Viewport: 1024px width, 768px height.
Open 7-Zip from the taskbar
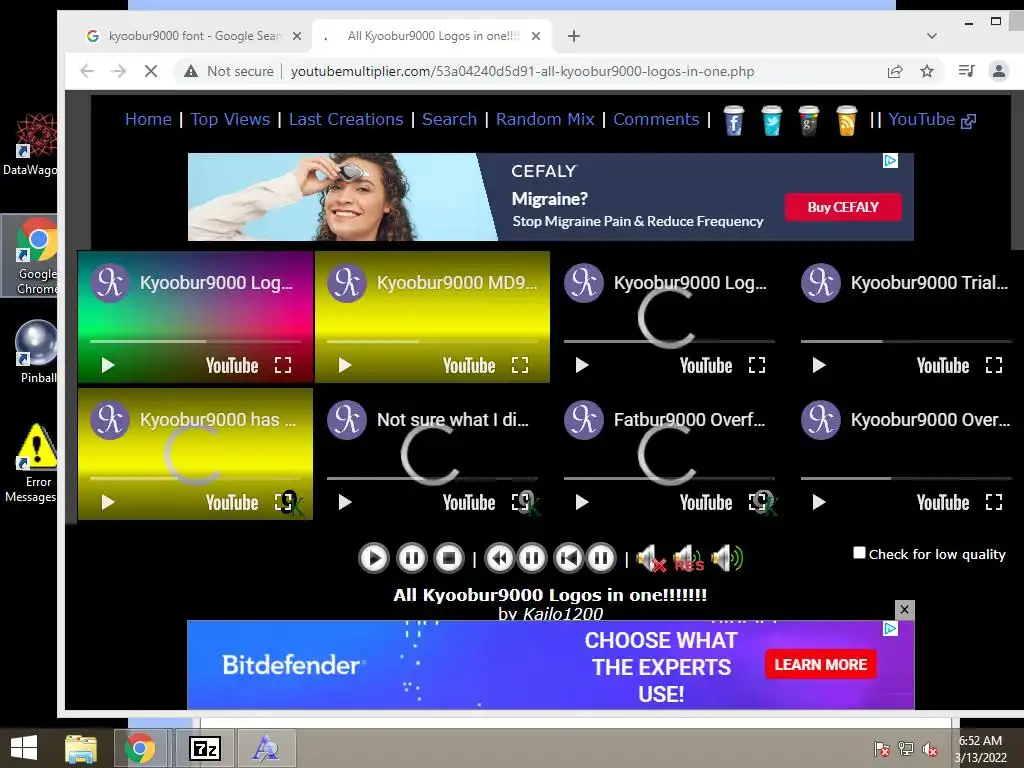click(204, 748)
